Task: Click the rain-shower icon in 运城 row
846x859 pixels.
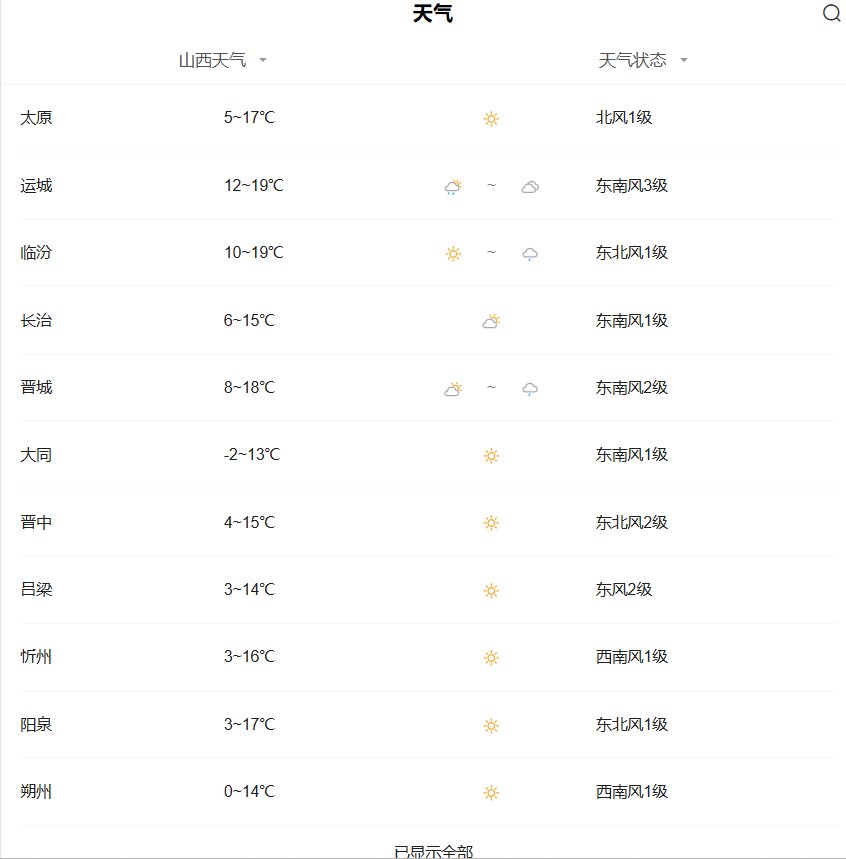Action: [453, 186]
